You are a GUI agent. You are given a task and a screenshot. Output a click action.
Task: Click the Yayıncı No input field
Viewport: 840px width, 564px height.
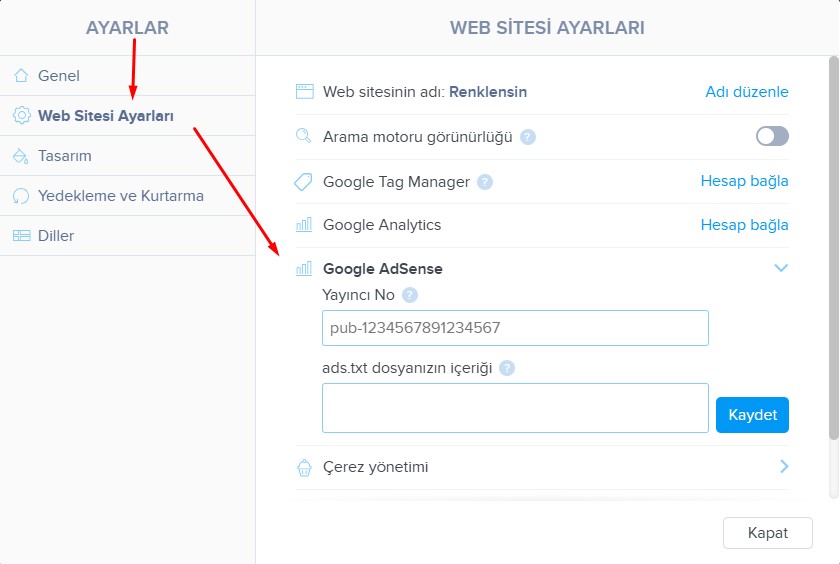pos(515,328)
